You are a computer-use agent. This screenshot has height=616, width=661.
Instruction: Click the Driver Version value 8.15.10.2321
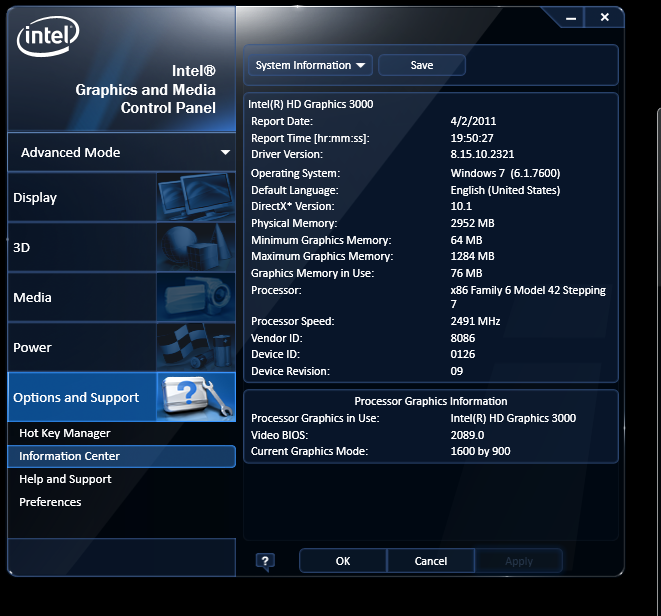484,155
